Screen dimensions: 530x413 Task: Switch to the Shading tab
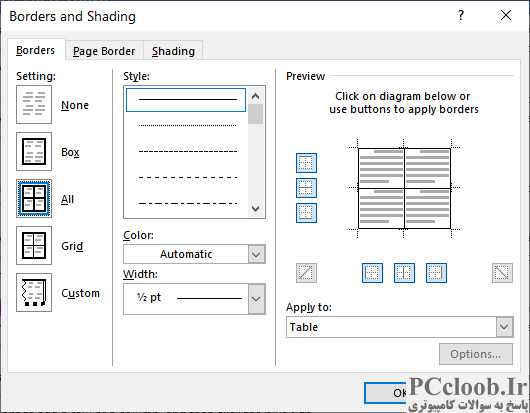coord(173,51)
